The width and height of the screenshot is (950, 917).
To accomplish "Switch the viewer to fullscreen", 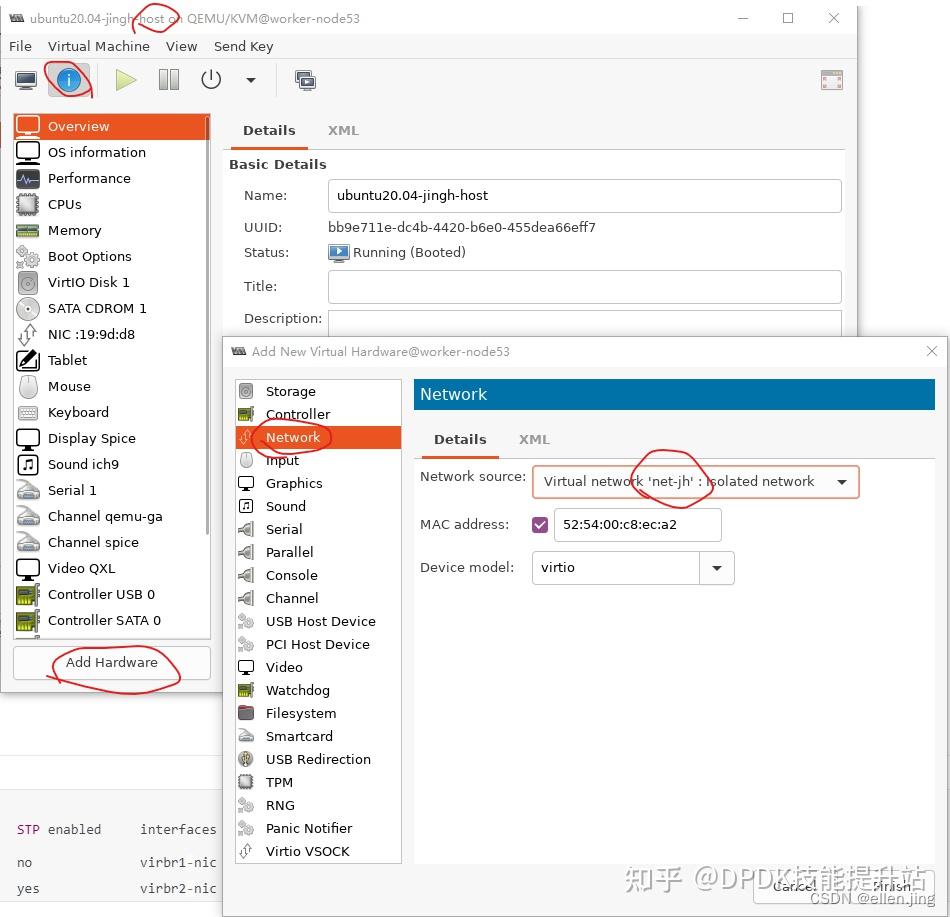I will click(x=831, y=80).
